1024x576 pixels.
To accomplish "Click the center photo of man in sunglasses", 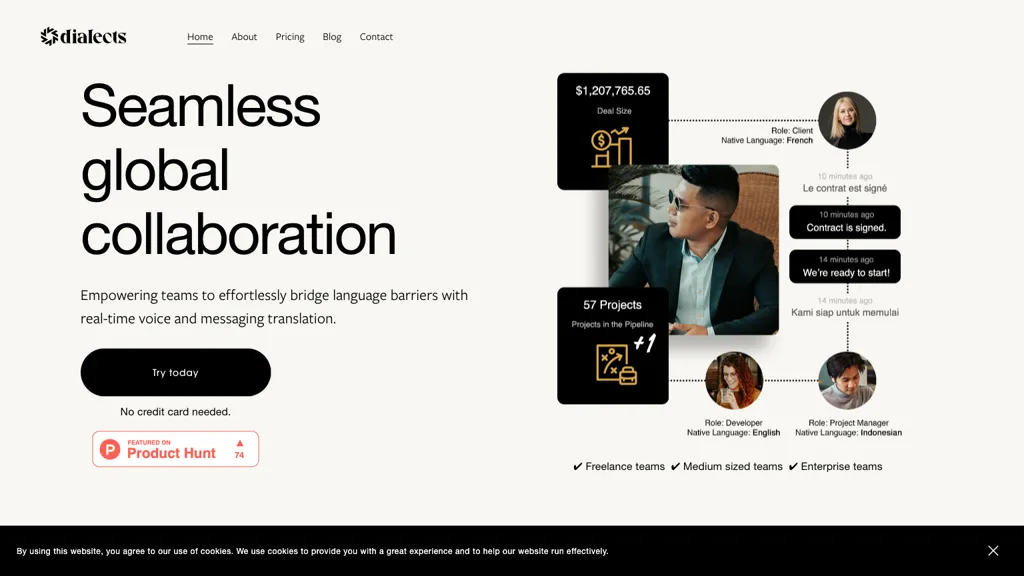I will point(694,249).
